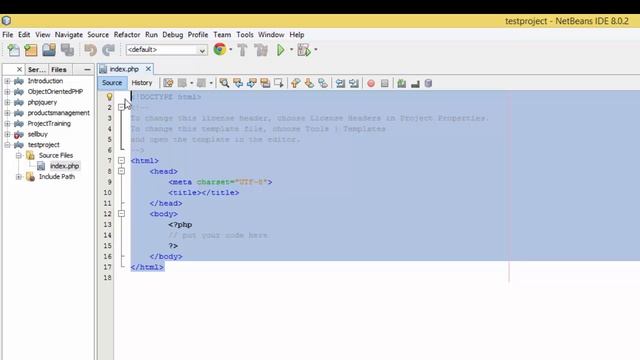Expand the ObjectOrientedPHP project node
The height and width of the screenshot is (360, 640).
coord(7,91)
